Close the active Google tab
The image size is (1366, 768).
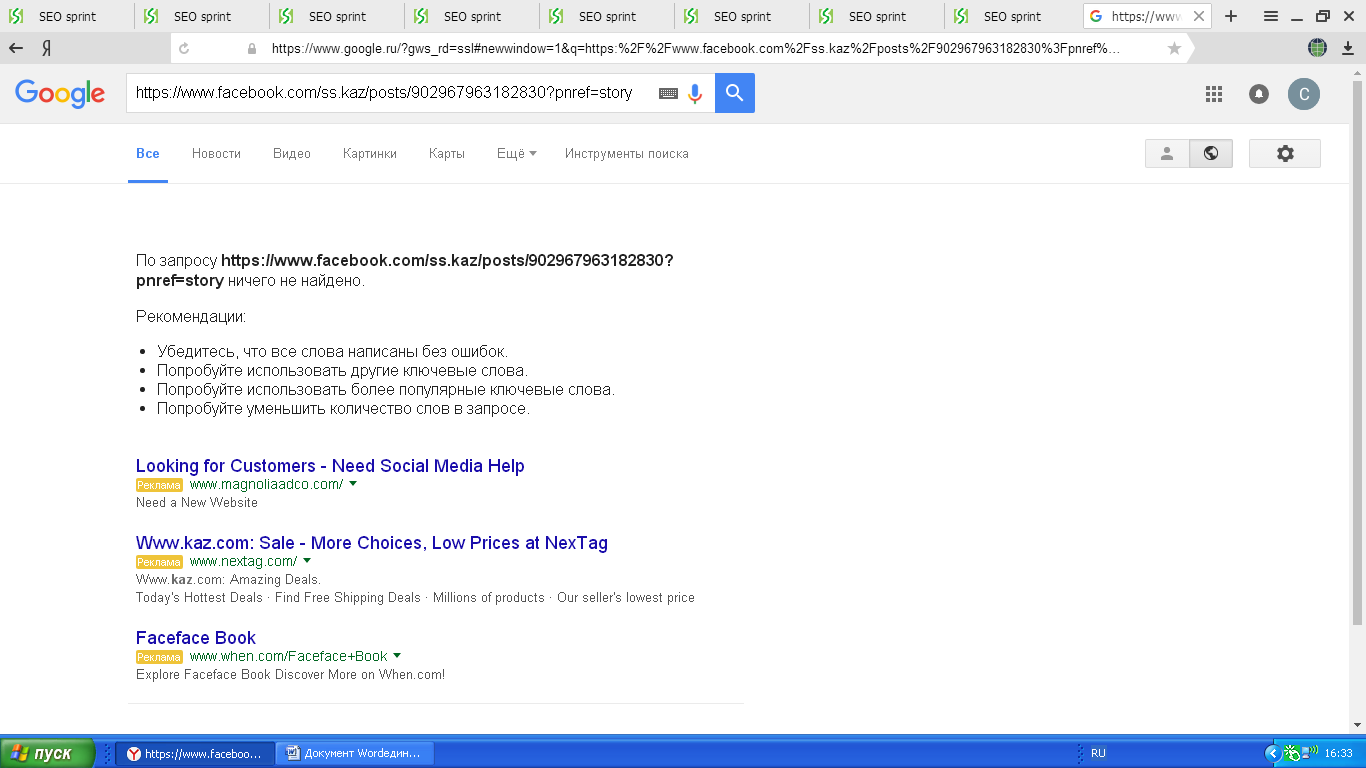pos(1199,16)
